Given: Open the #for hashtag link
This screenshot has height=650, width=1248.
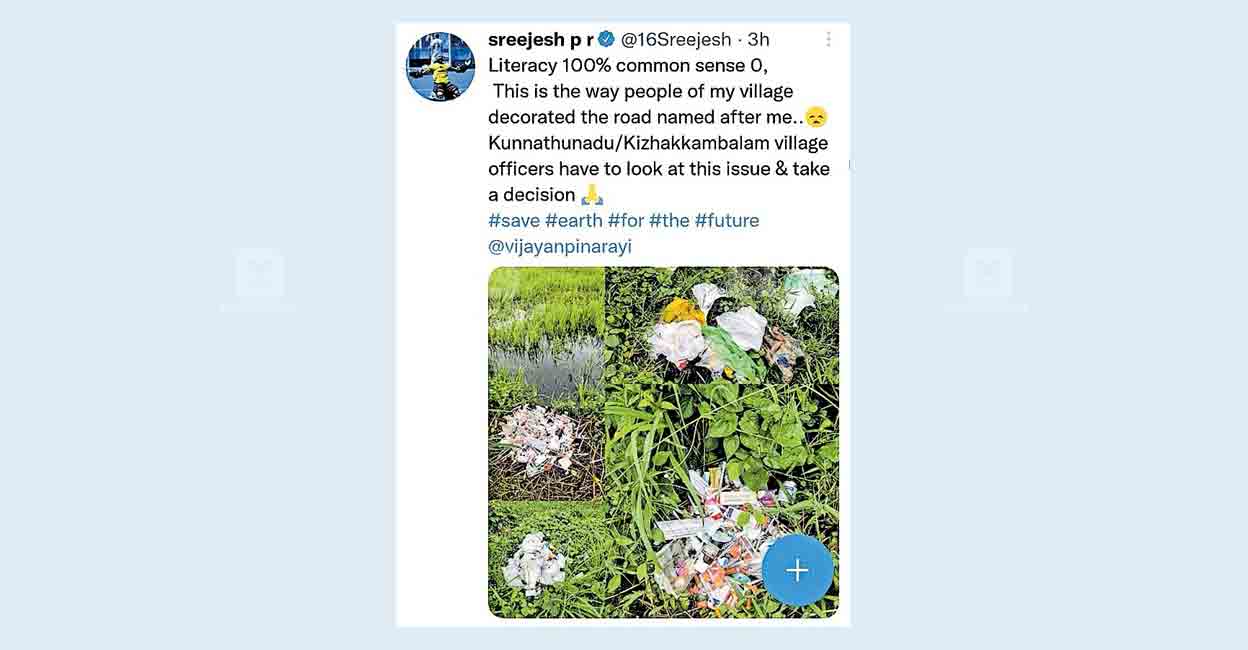Looking at the screenshot, I should point(626,220).
